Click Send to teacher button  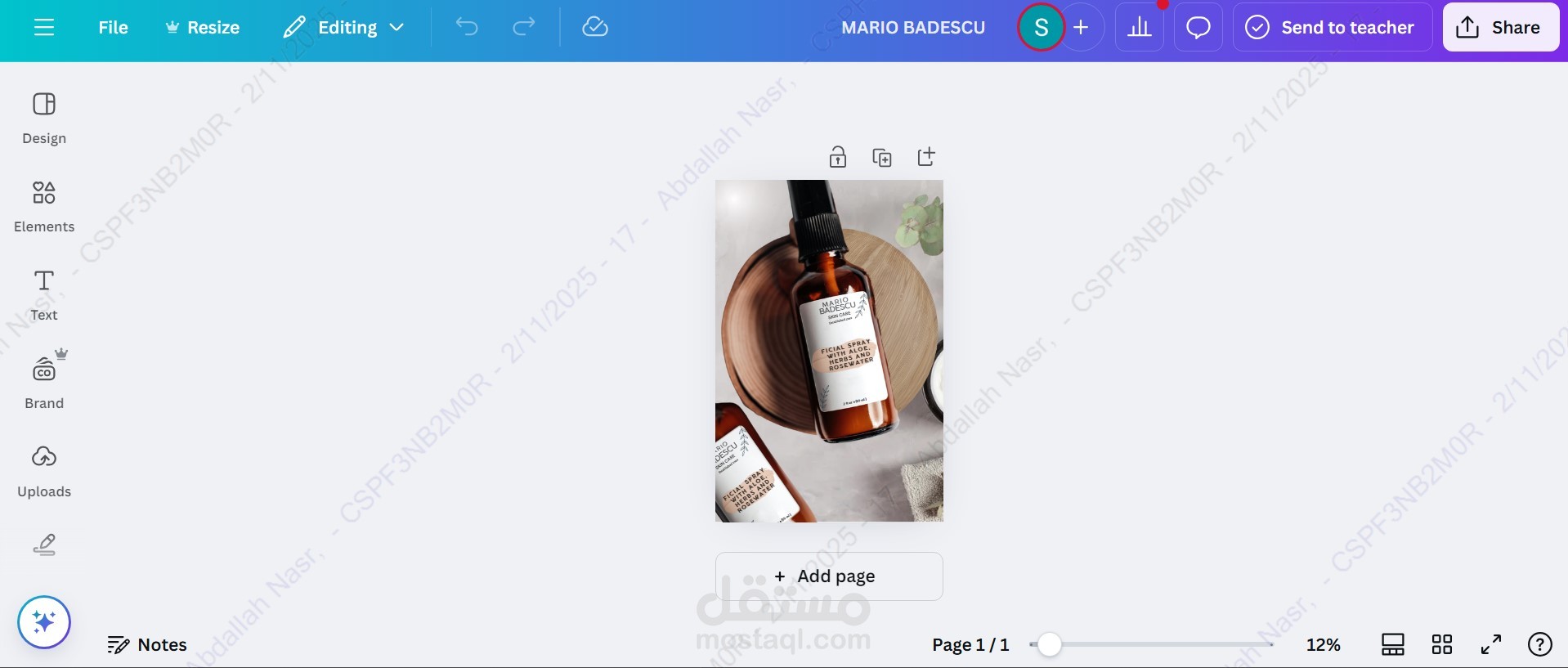(1332, 28)
